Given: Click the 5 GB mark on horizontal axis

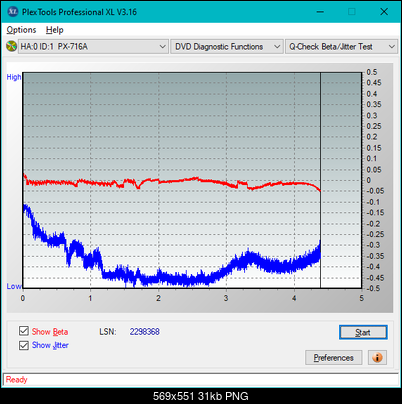Looking at the screenshot, I should pyautogui.click(x=362, y=298).
